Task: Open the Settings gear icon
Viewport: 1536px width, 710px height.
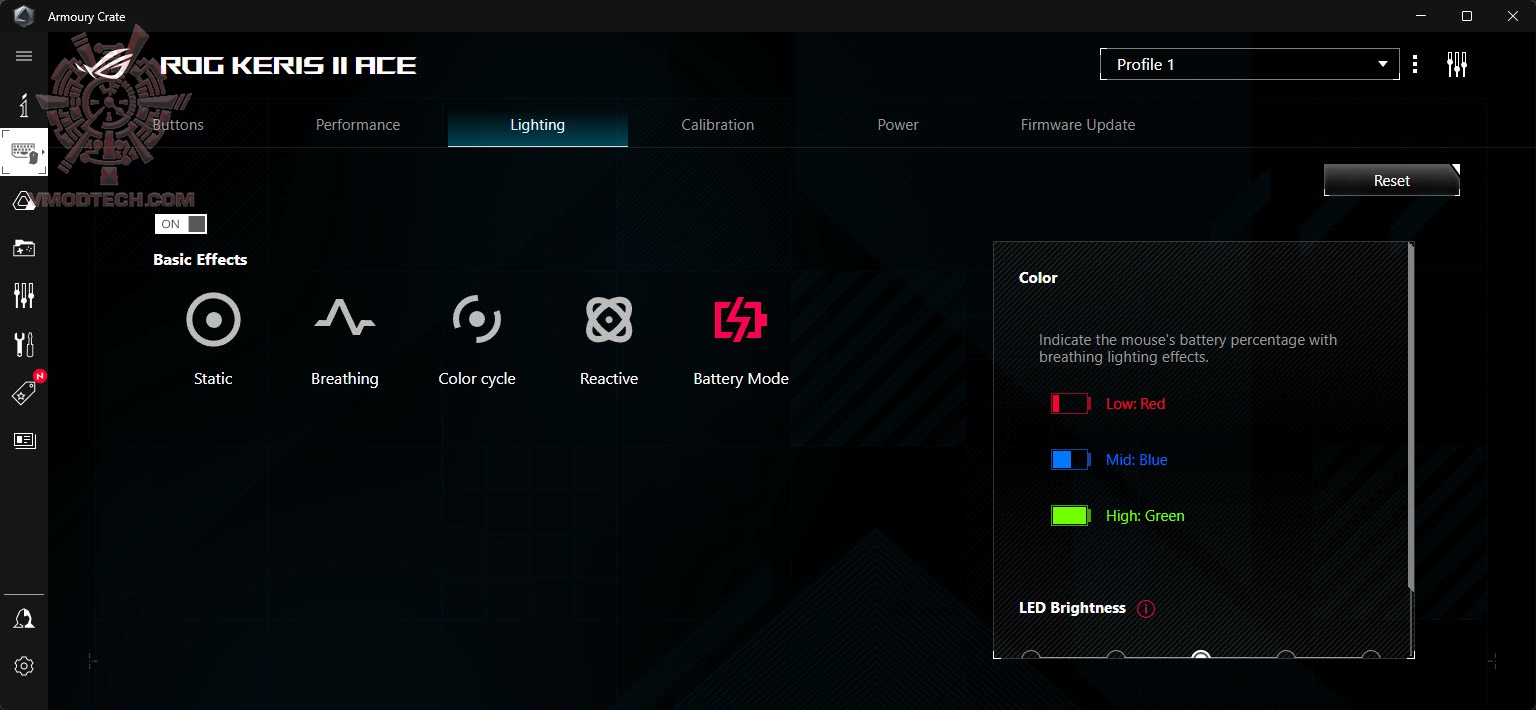Action: tap(24, 666)
